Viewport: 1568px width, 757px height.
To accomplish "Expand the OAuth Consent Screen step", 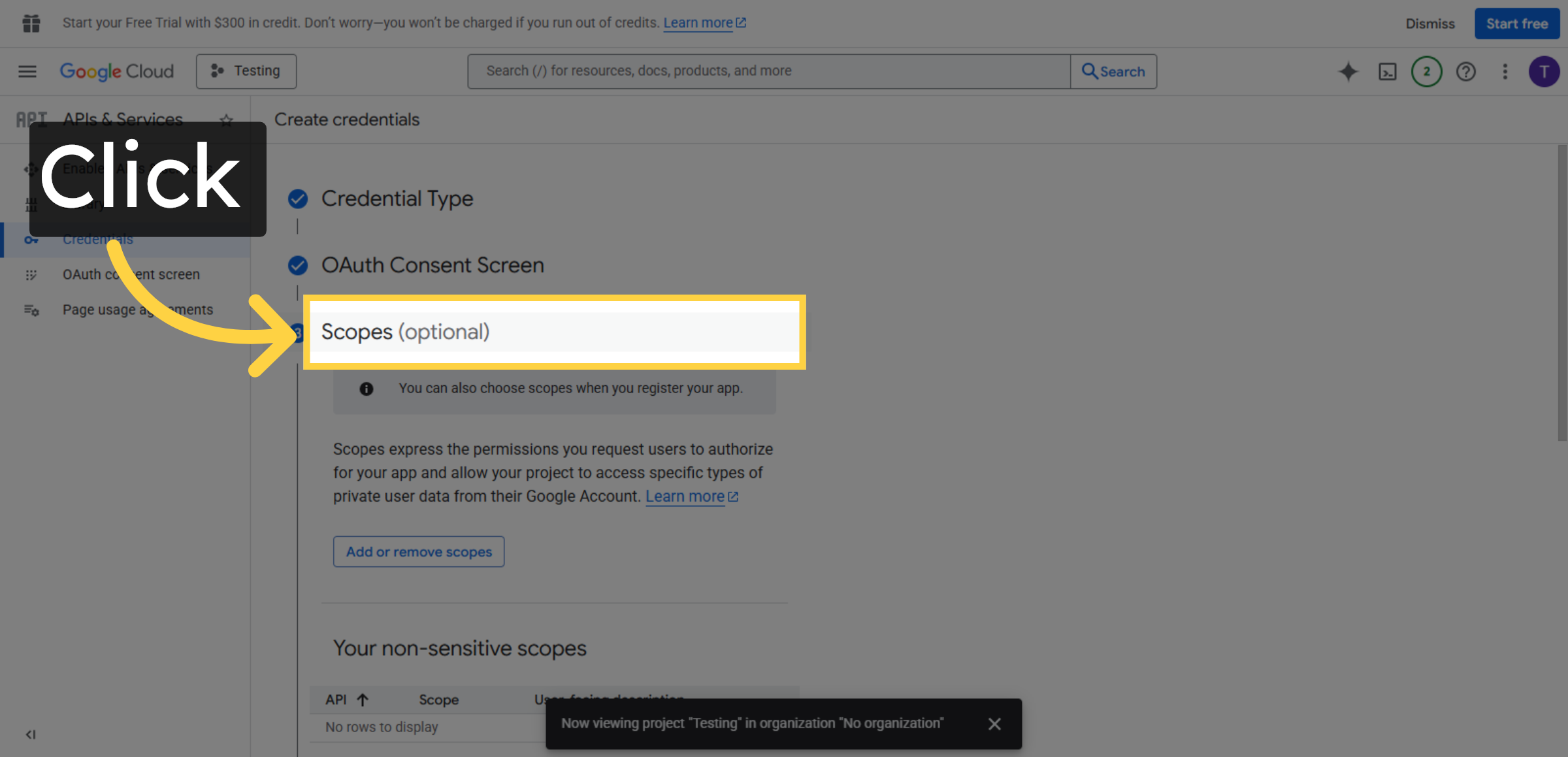I will tap(432, 265).
